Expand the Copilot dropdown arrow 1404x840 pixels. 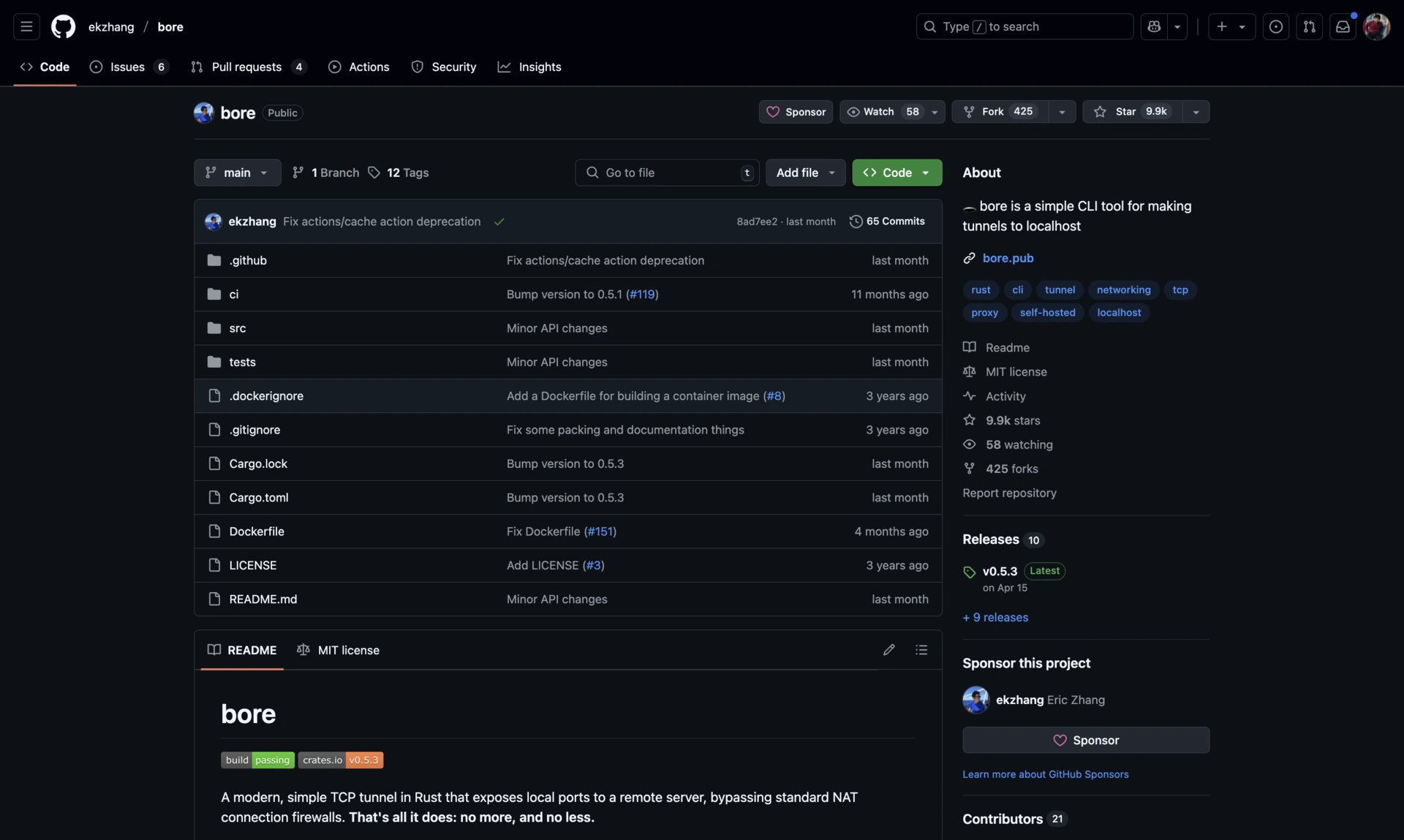click(1177, 26)
